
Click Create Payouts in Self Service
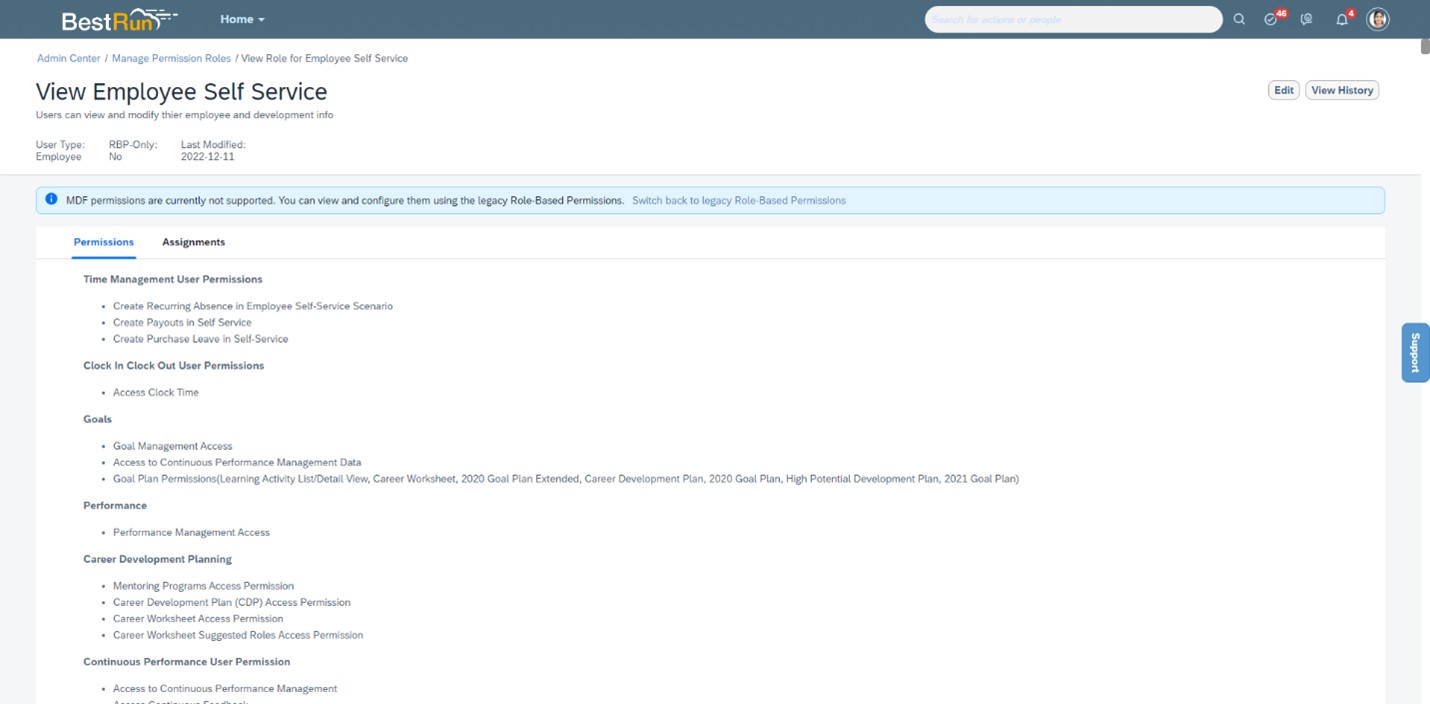click(182, 322)
